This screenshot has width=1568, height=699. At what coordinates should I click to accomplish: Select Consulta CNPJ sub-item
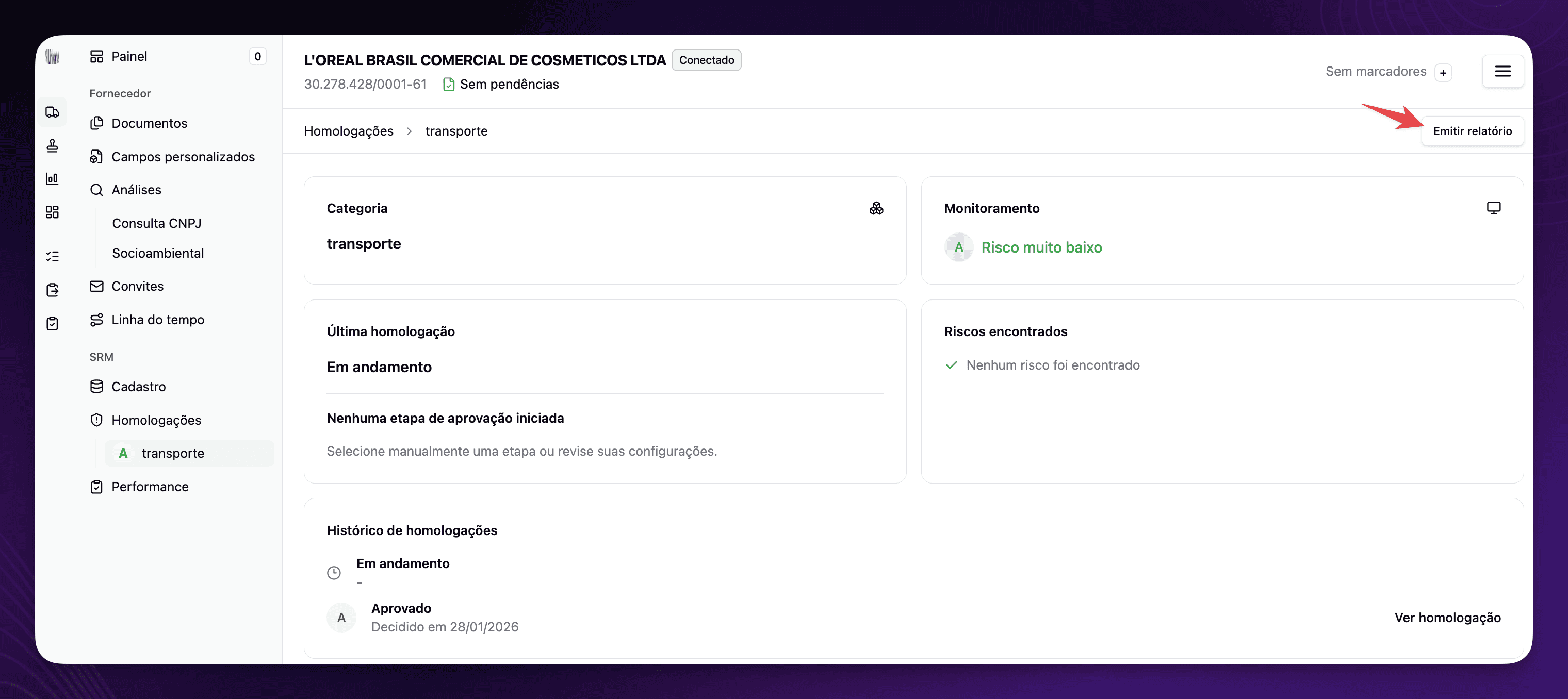pyautogui.click(x=156, y=223)
